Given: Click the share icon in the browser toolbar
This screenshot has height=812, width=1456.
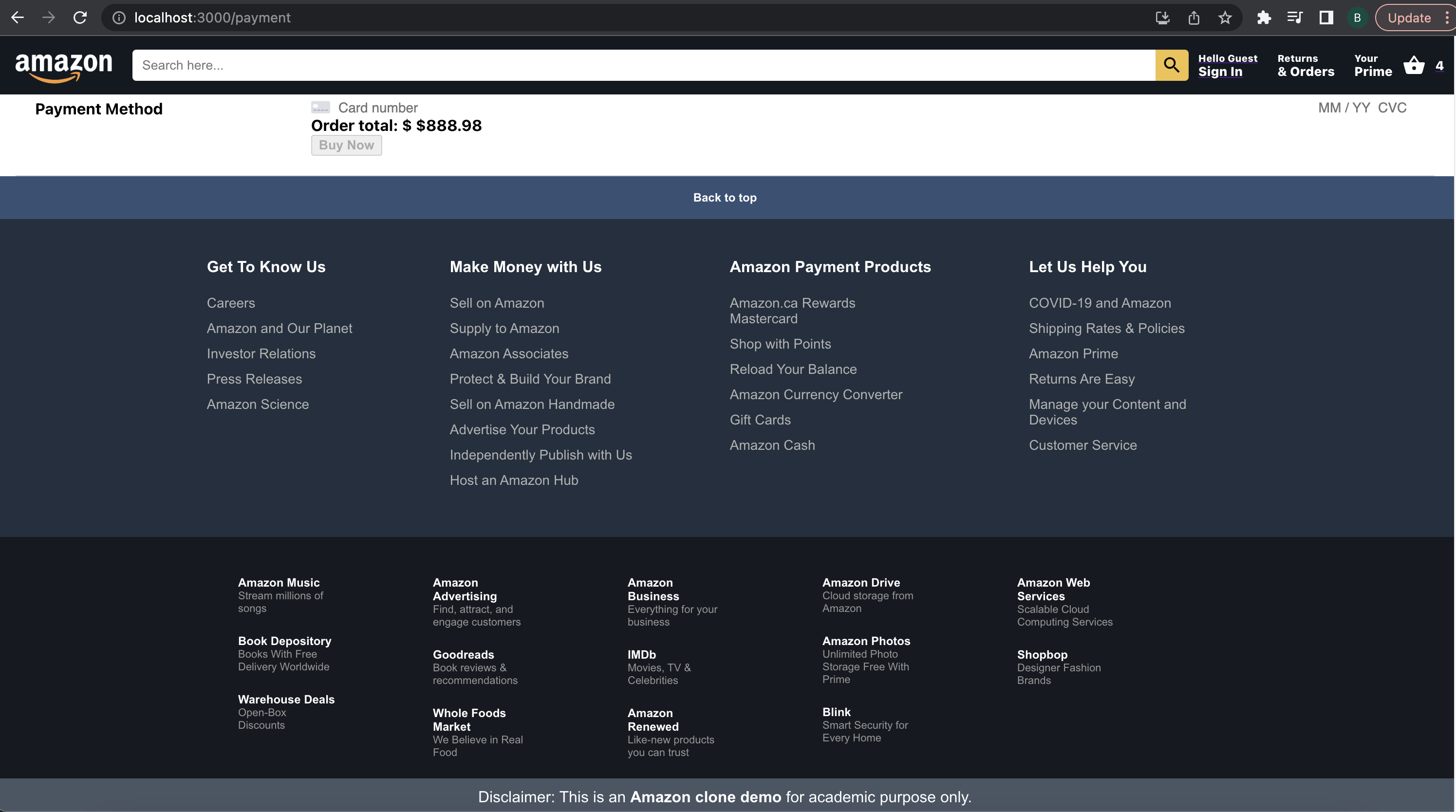Looking at the screenshot, I should [1194, 18].
